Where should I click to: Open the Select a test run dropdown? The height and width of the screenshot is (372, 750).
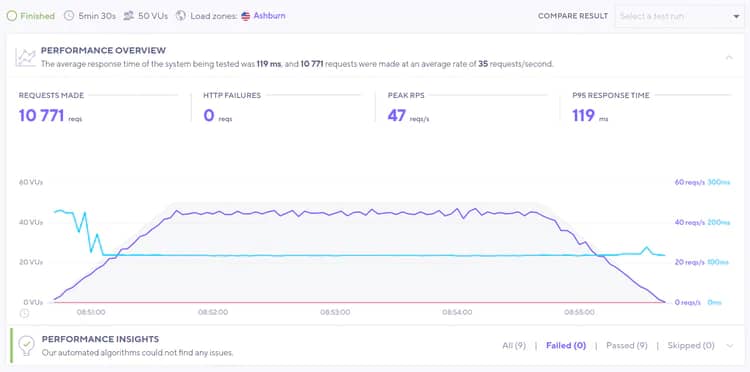point(679,16)
